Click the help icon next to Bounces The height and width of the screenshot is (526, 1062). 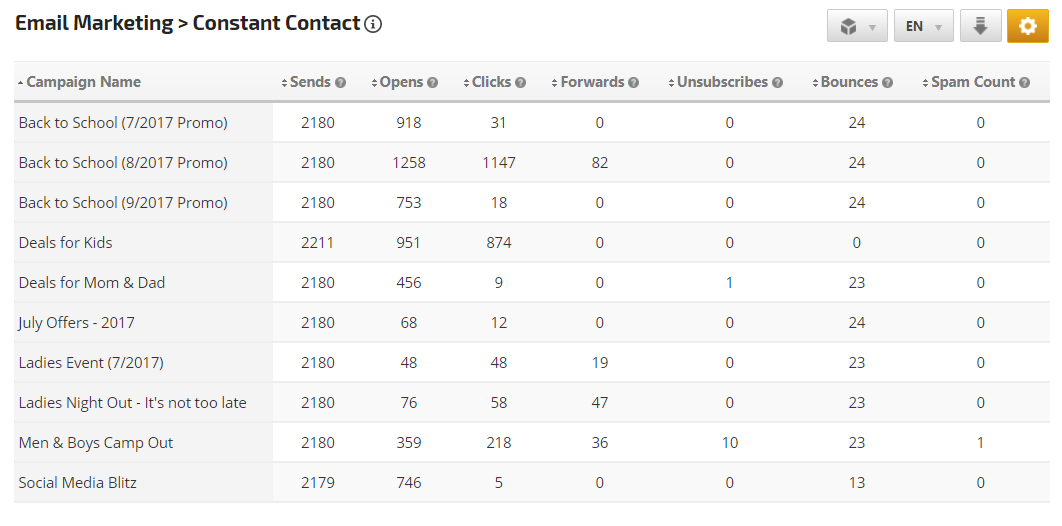click(x=888, y=83)
